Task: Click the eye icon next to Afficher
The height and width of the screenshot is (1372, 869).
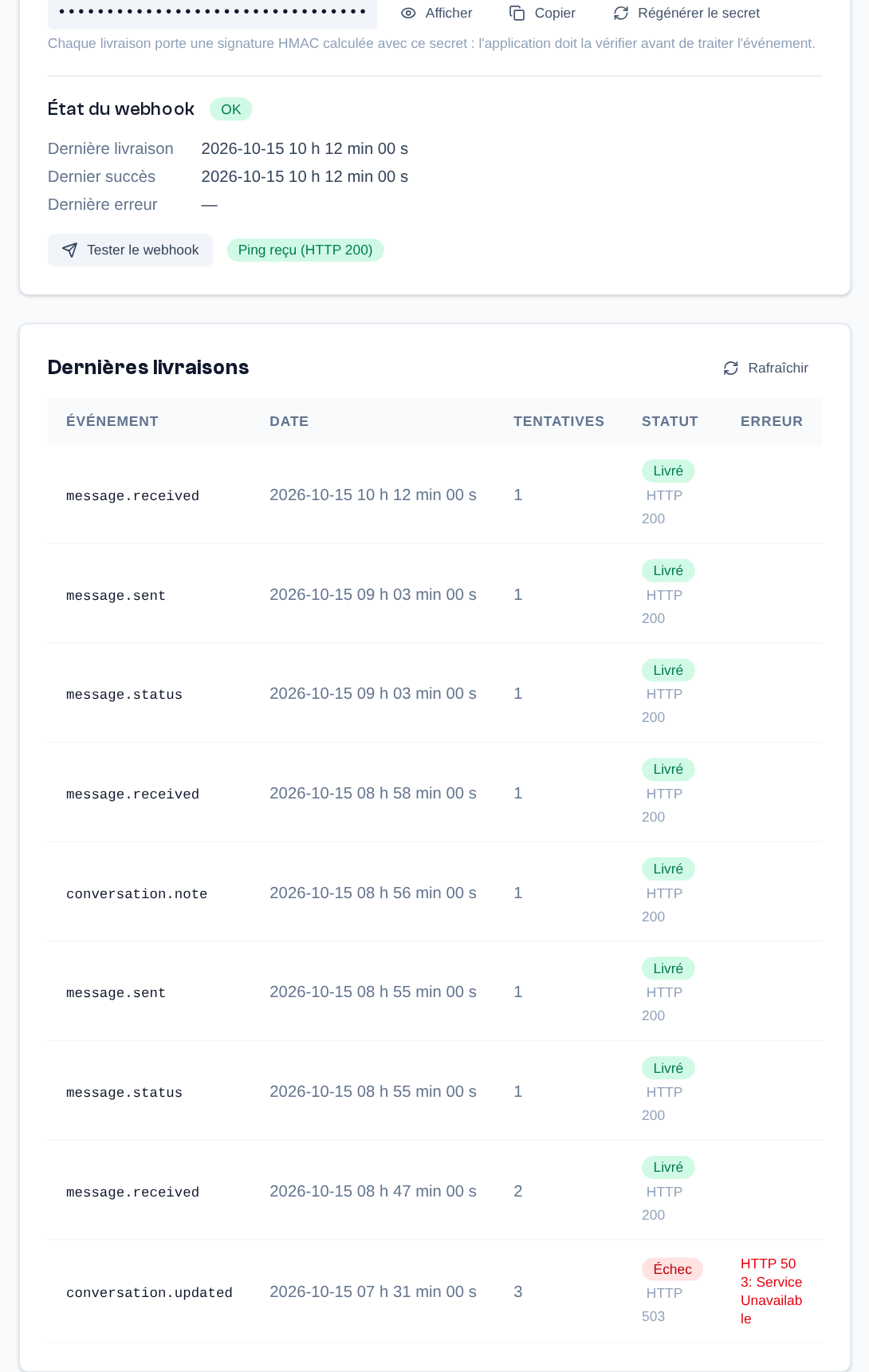Action: coord(408,14)
